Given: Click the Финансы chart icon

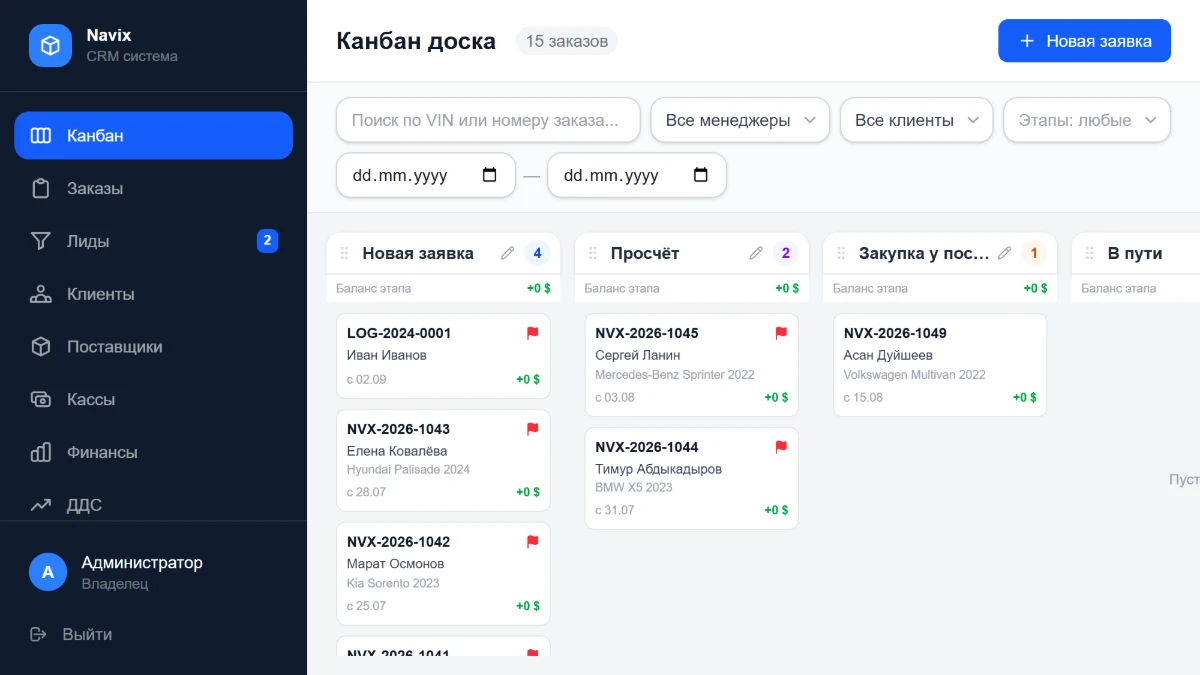Looking at the screenshot, I should click(41, 452).
